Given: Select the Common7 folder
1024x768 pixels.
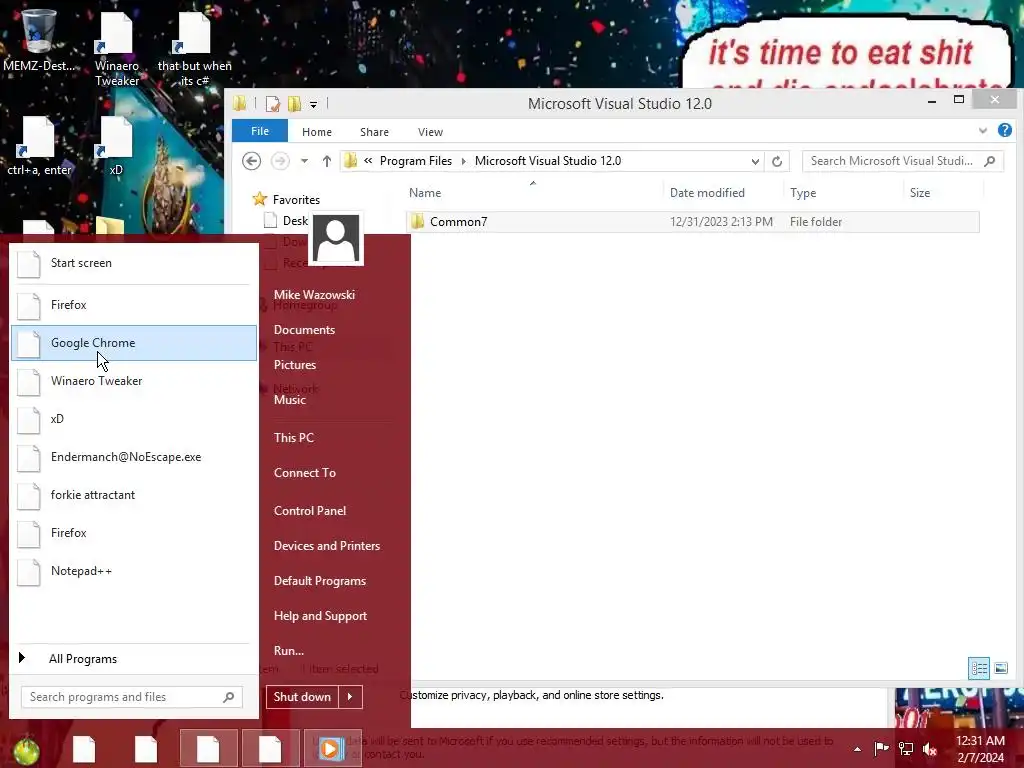Looking at the screenshot, I should 692,221.
